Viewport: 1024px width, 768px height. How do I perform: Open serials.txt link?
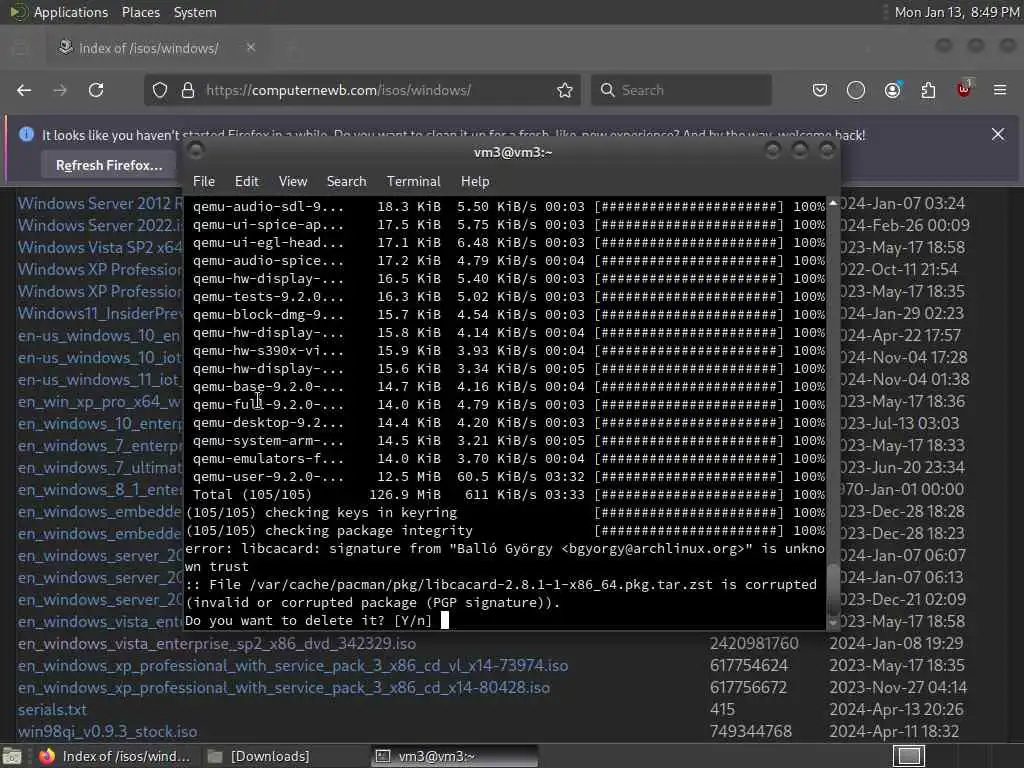coord(52,710)
